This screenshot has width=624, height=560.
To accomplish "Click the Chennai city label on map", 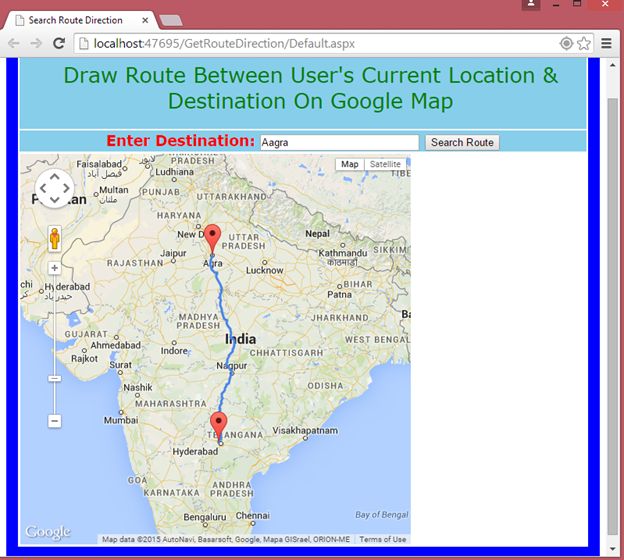I will (252, 515).
